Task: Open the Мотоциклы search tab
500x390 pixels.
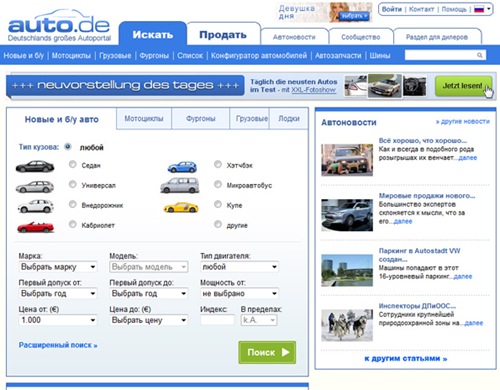Action: [x=144, y=118]
